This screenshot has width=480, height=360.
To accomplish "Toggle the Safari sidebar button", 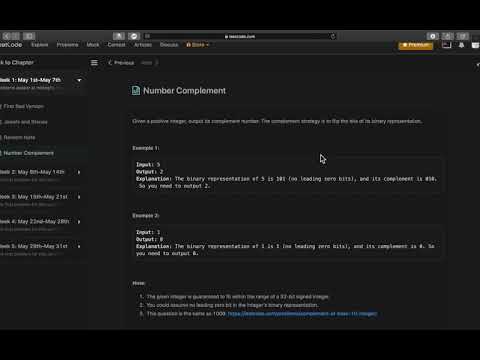I will [29, 36].
